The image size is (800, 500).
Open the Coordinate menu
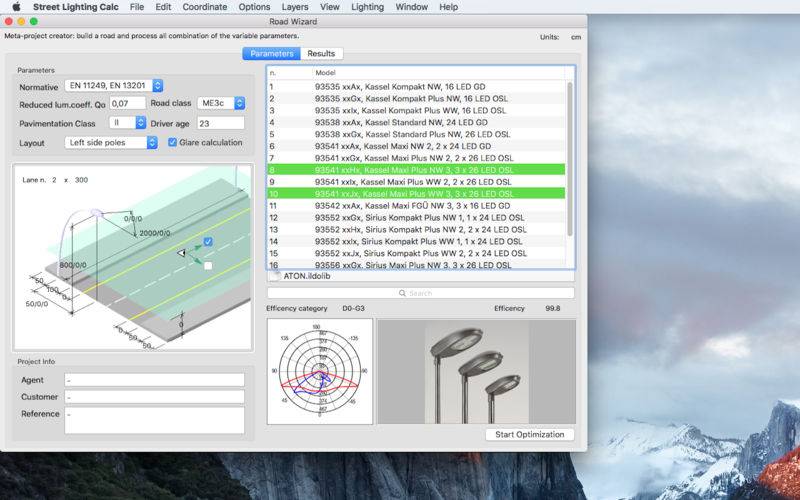(205, 7)
